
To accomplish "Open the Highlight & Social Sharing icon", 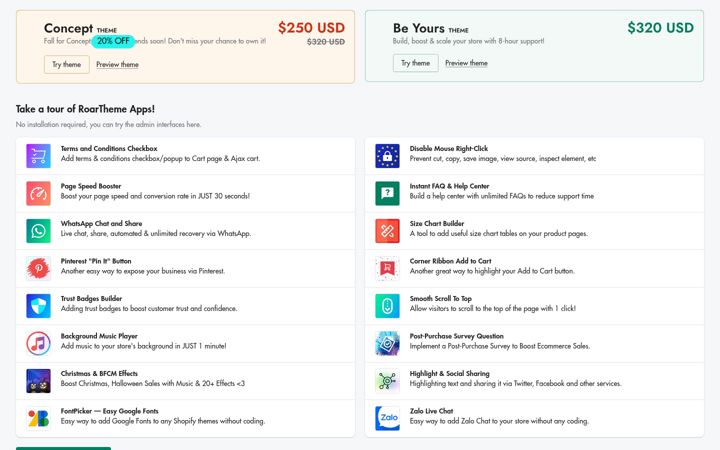I will tap(387, 381).
